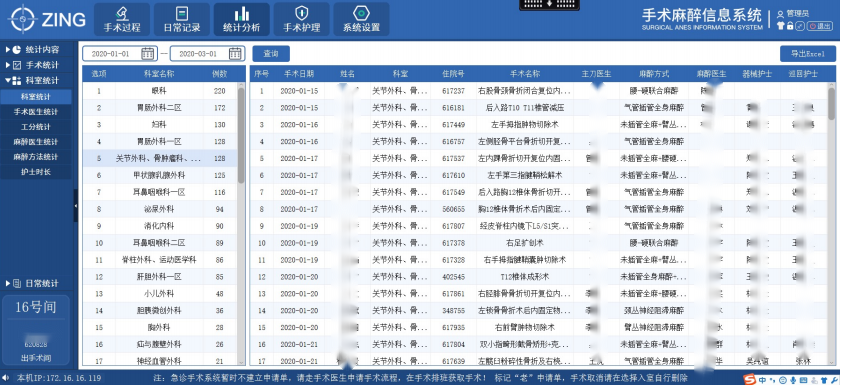This screenshot has height=385, width=842.
Task: Click the 主刀医生 column header
Action: click(x=597, y=74)
